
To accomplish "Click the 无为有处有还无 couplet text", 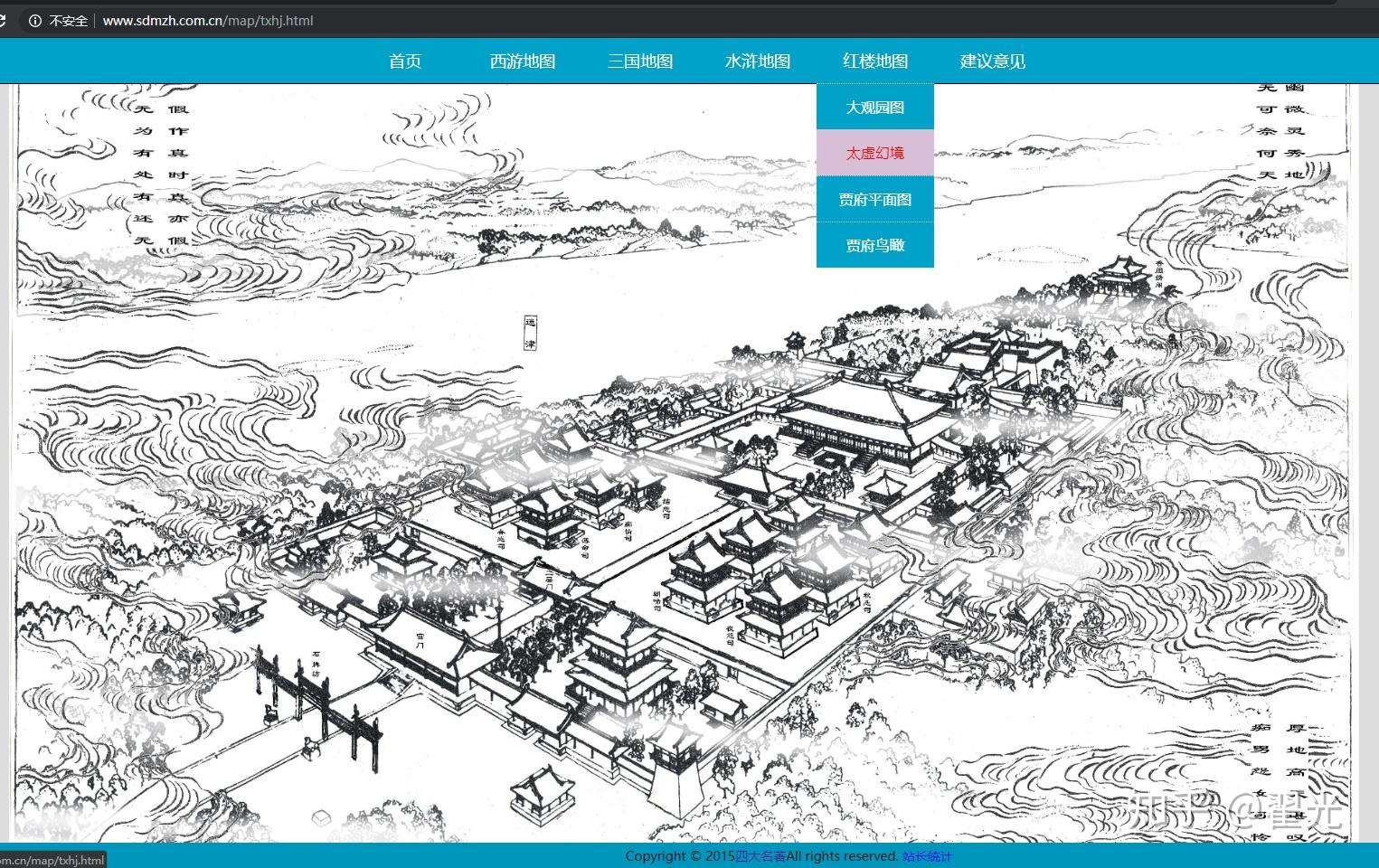I will [x=144, y=175].
